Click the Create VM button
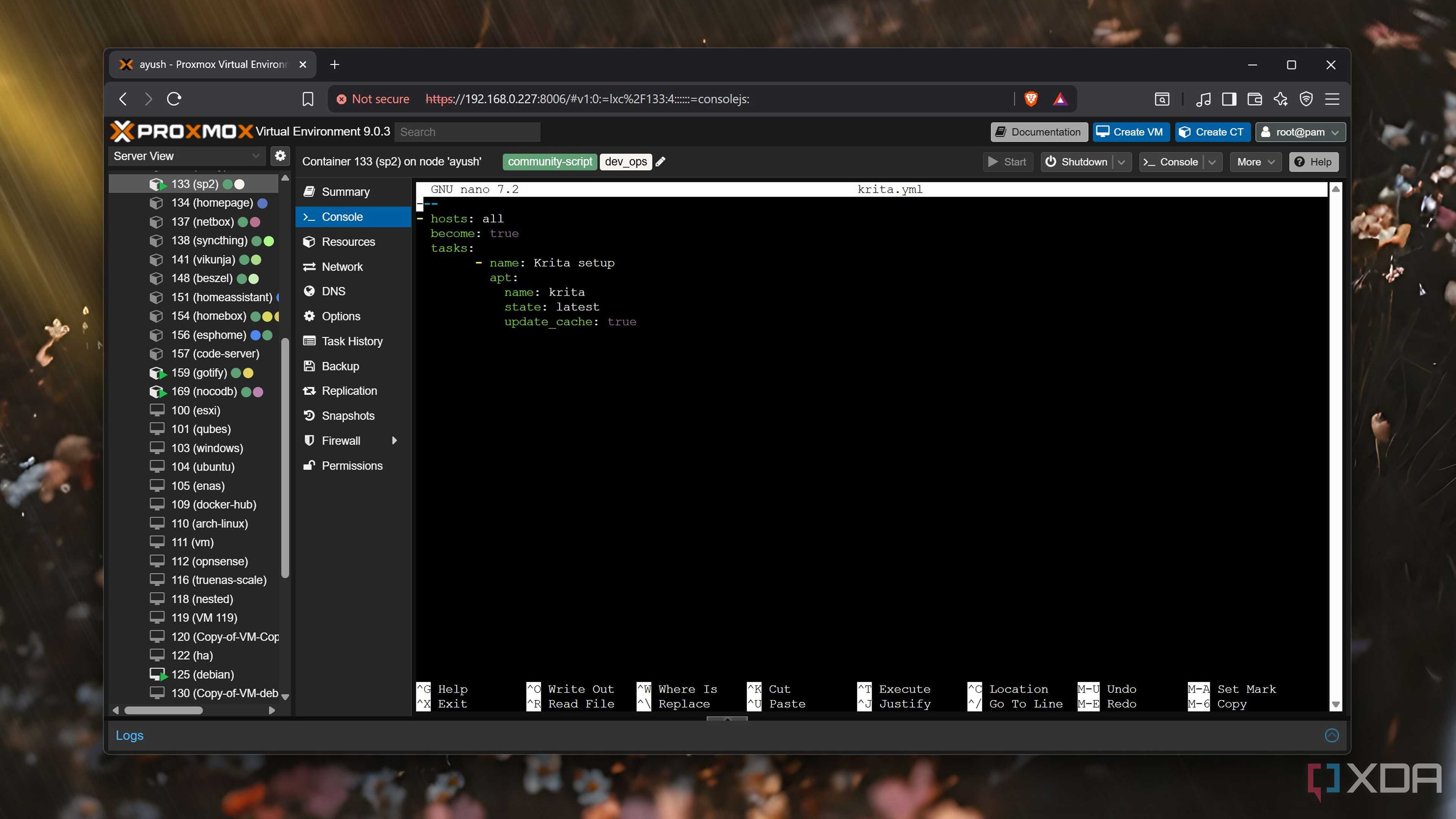Screen dimensions: 1456x819 pyautogui.click(x=1130, y=132)
